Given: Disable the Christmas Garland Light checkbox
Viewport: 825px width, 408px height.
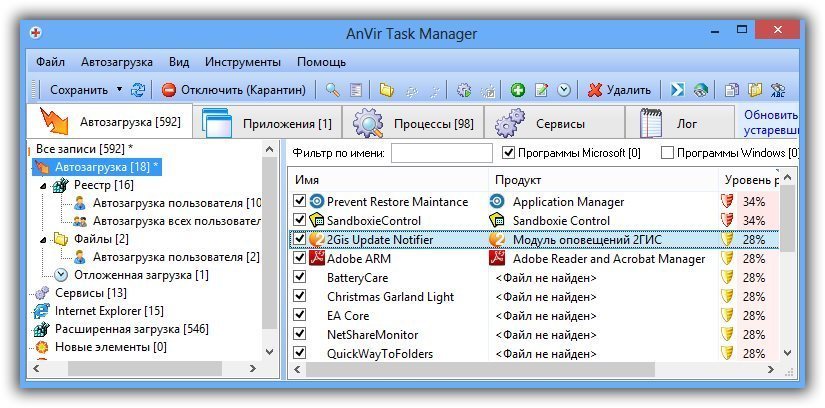Looking at the screenshot, I should point(299,296).
